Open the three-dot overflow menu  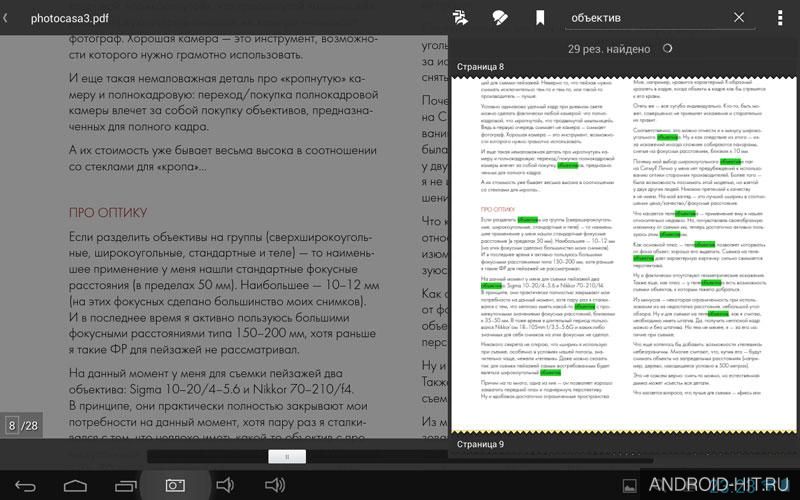point(780,17)
